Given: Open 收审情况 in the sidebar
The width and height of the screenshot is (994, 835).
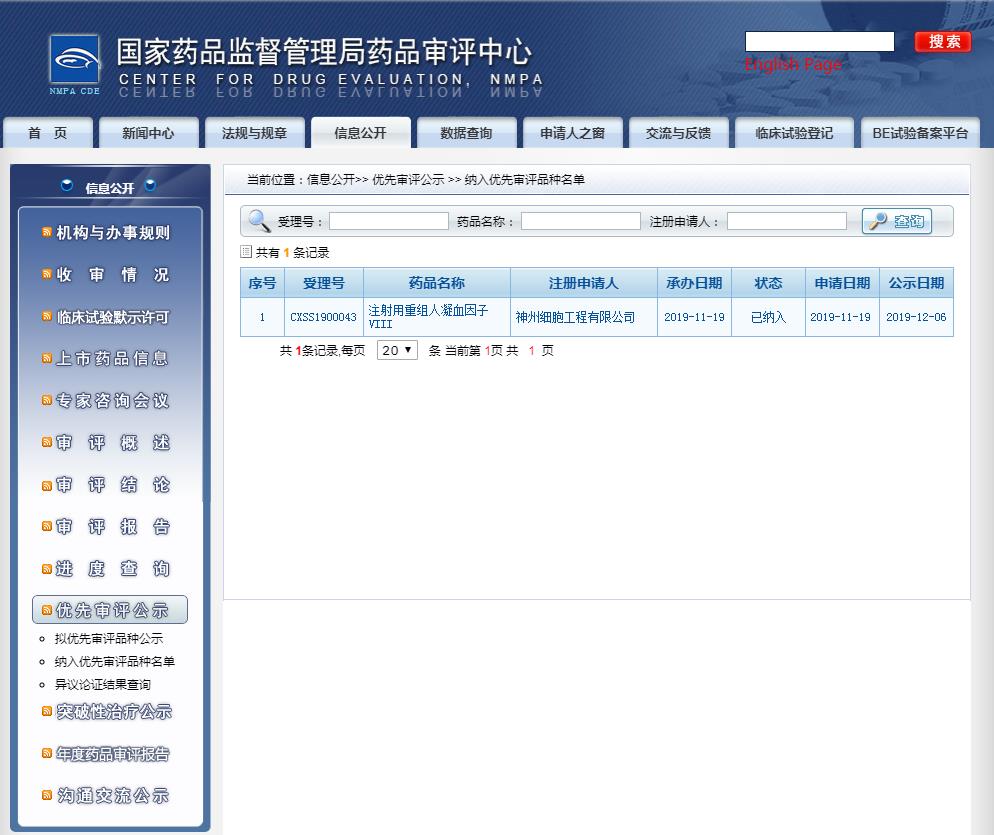Looking at the screenshot, I should point(113,274).
